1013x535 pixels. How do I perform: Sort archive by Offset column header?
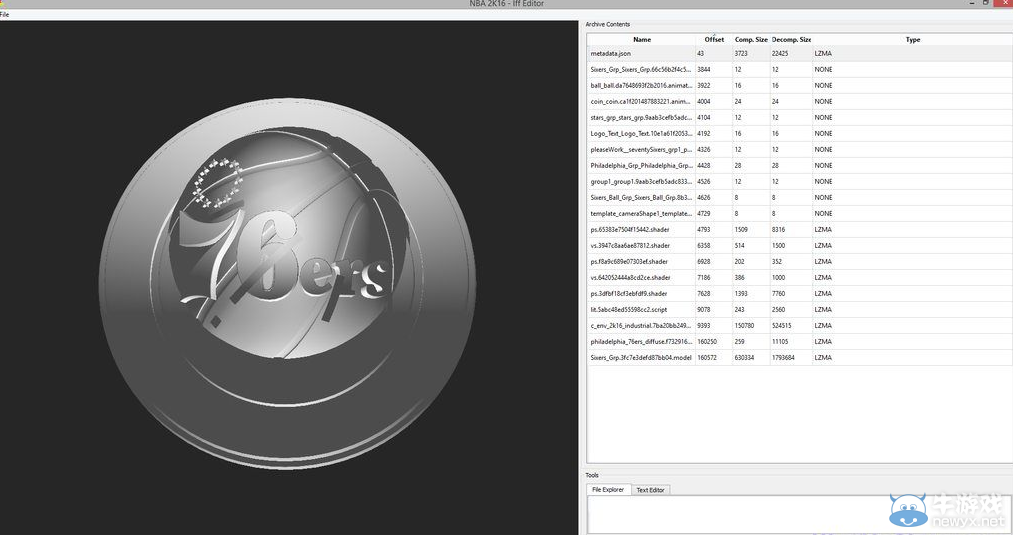point(714,39)
